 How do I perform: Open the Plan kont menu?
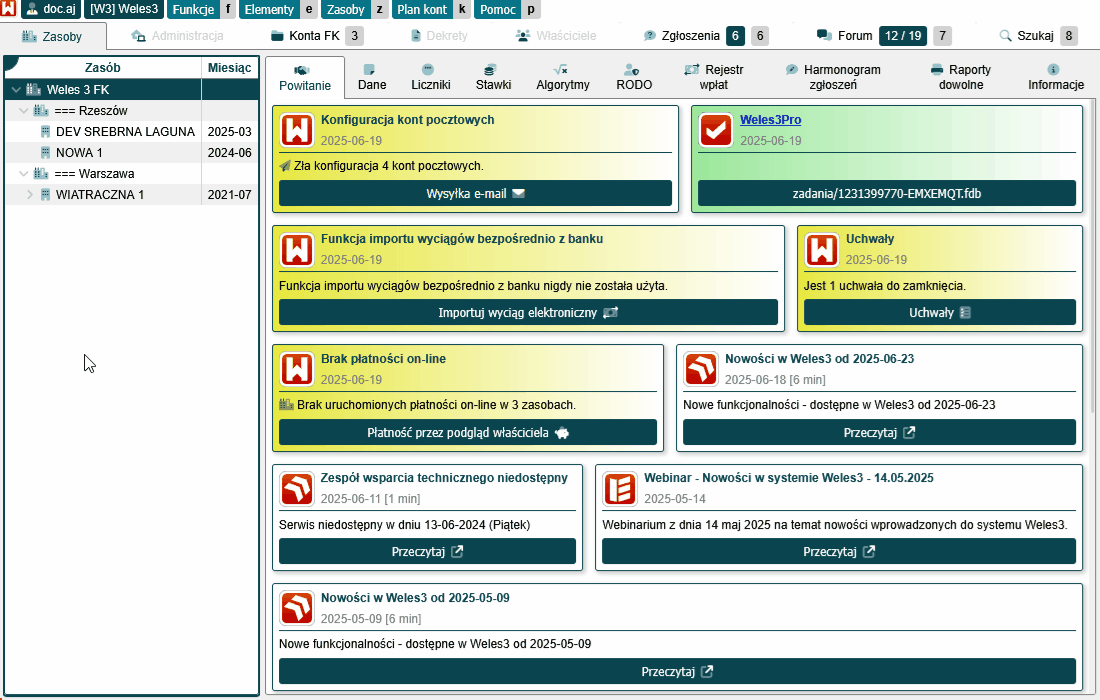422,9
